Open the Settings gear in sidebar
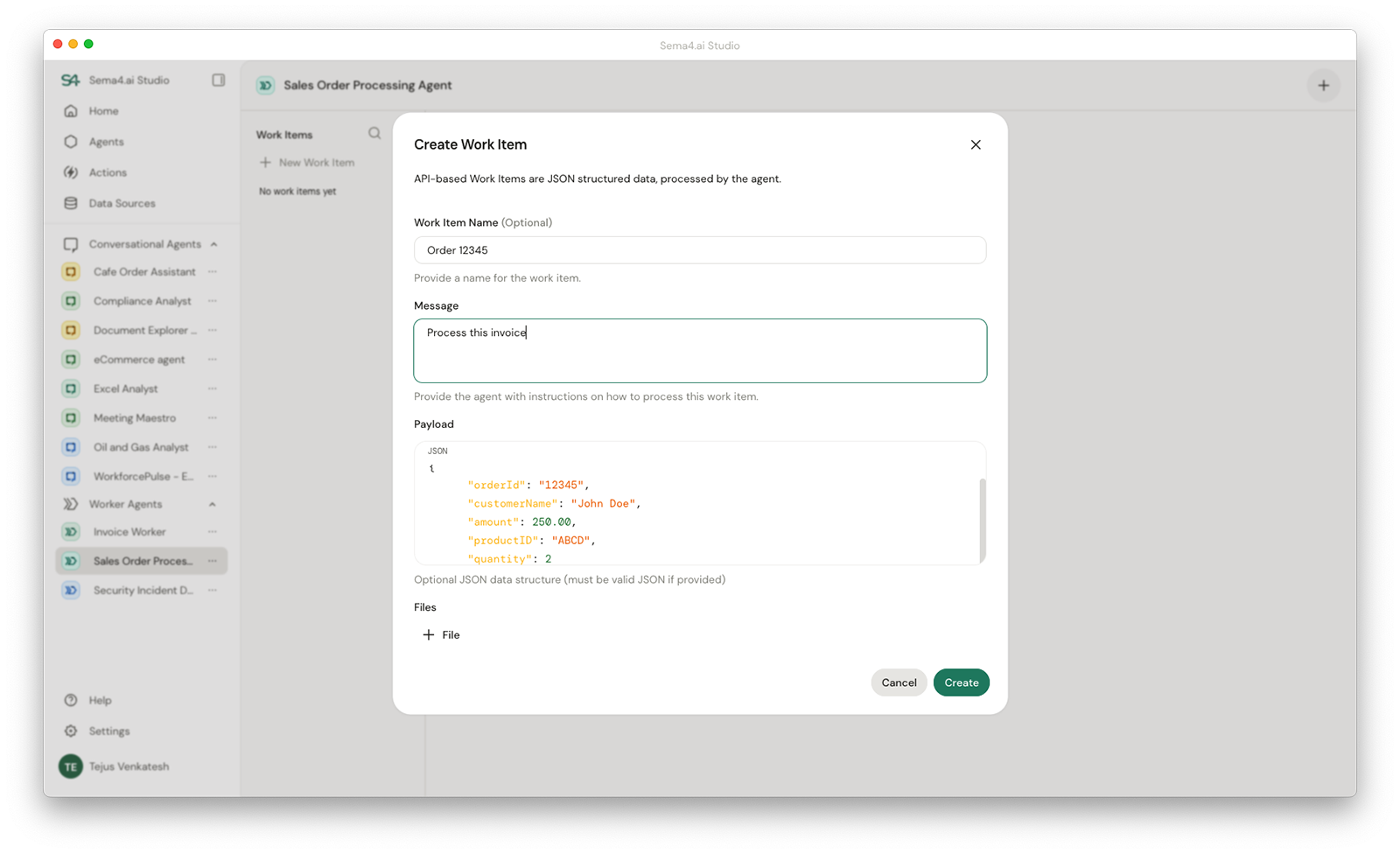 click(x=71, y=731)
